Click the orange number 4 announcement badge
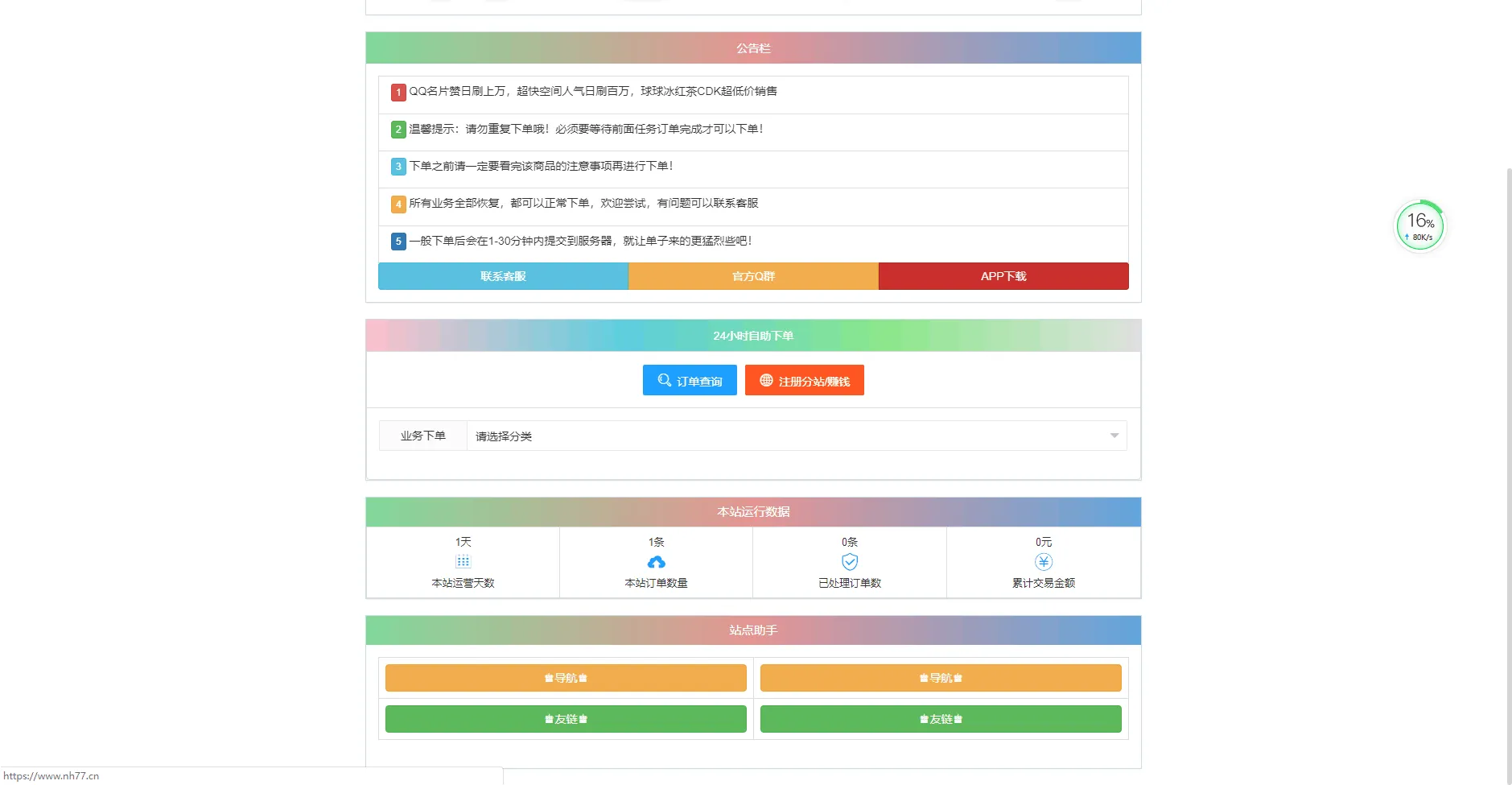1512x785 pixels. tap(398, 204)
